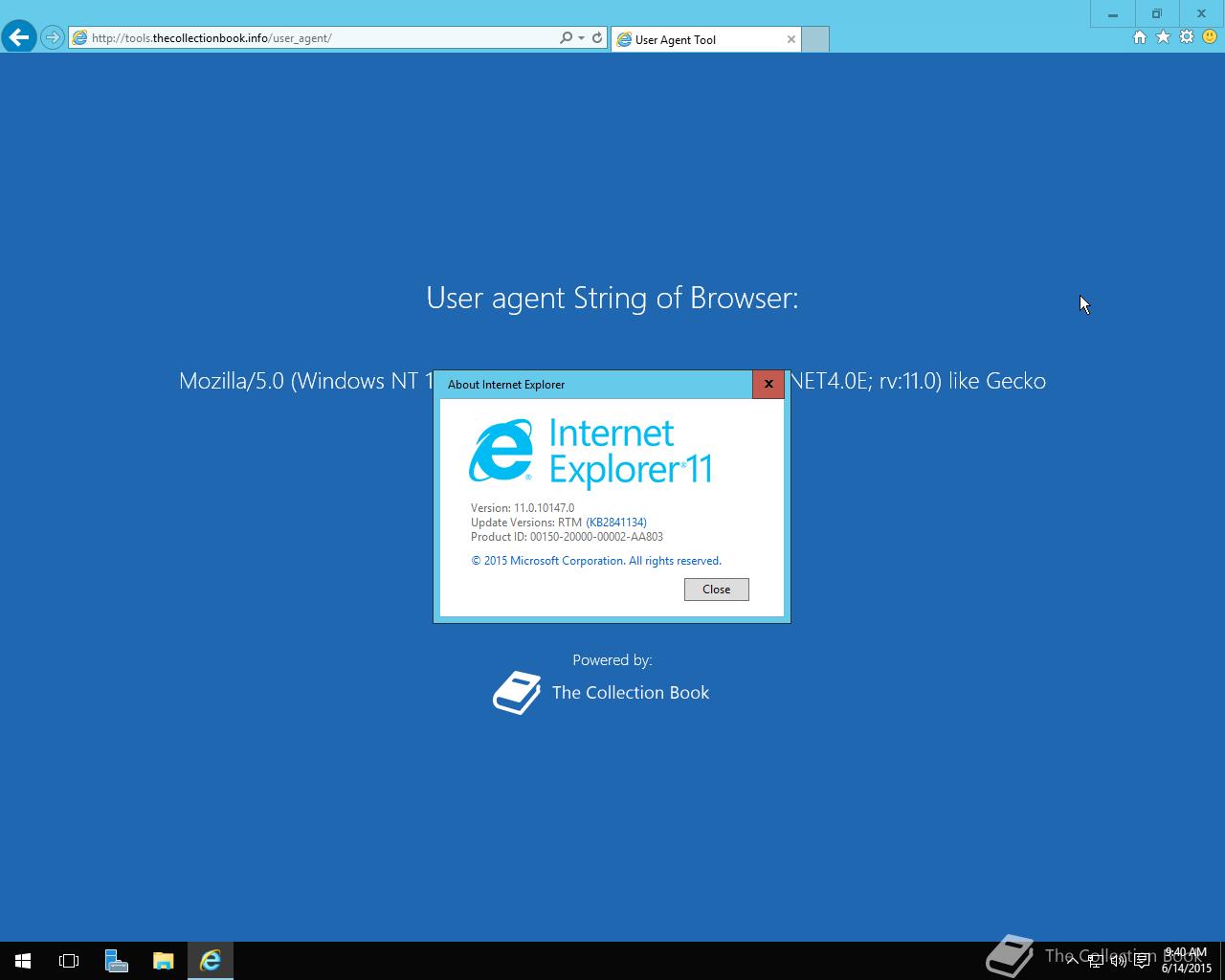The width and height of the screenshot is (1225, 980).
Task: Click the 'User agent String of Browser:' heading
Action: click(612, 298)
